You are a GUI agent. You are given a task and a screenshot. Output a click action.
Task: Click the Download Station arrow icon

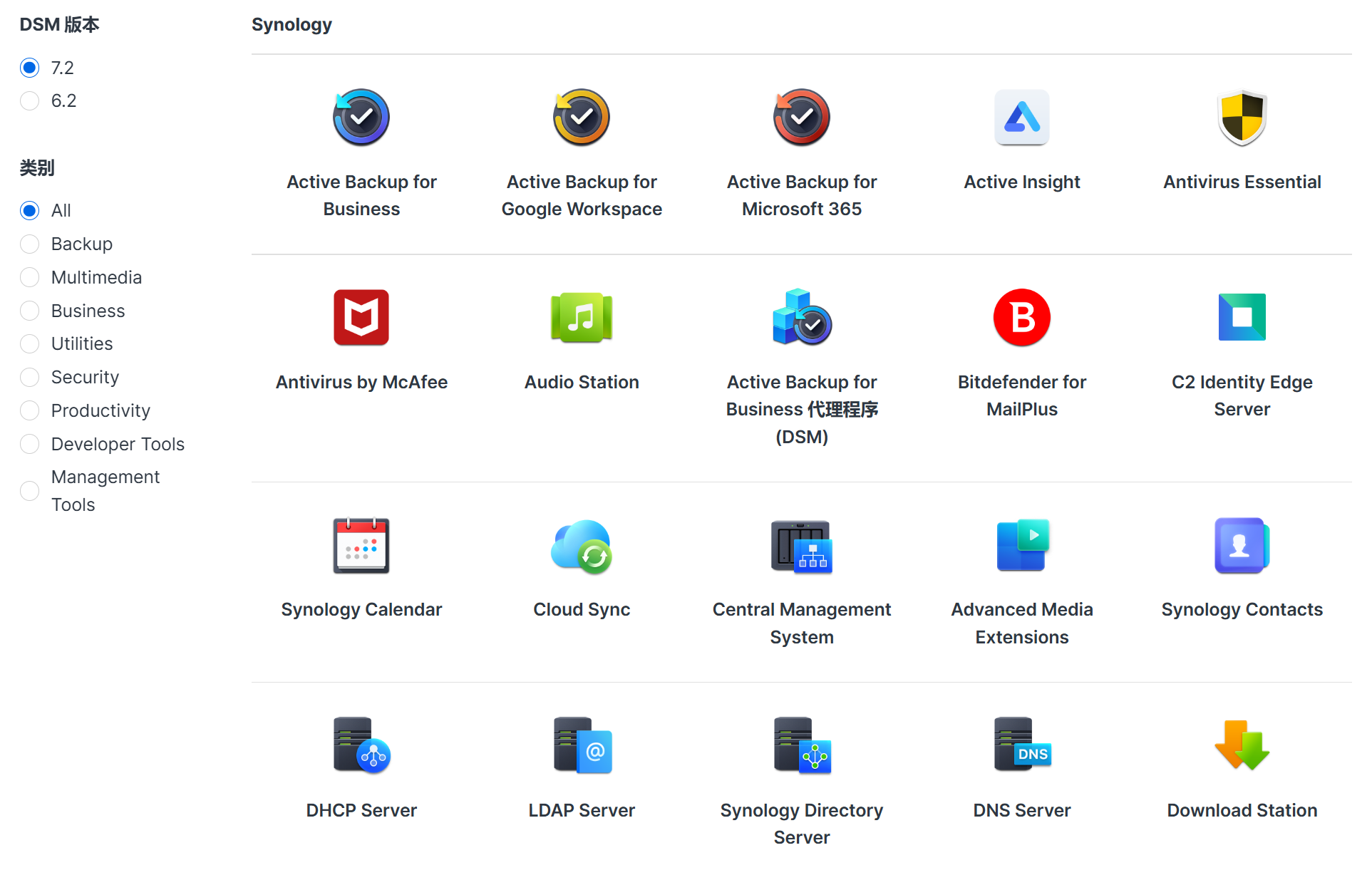point(1242,746)
